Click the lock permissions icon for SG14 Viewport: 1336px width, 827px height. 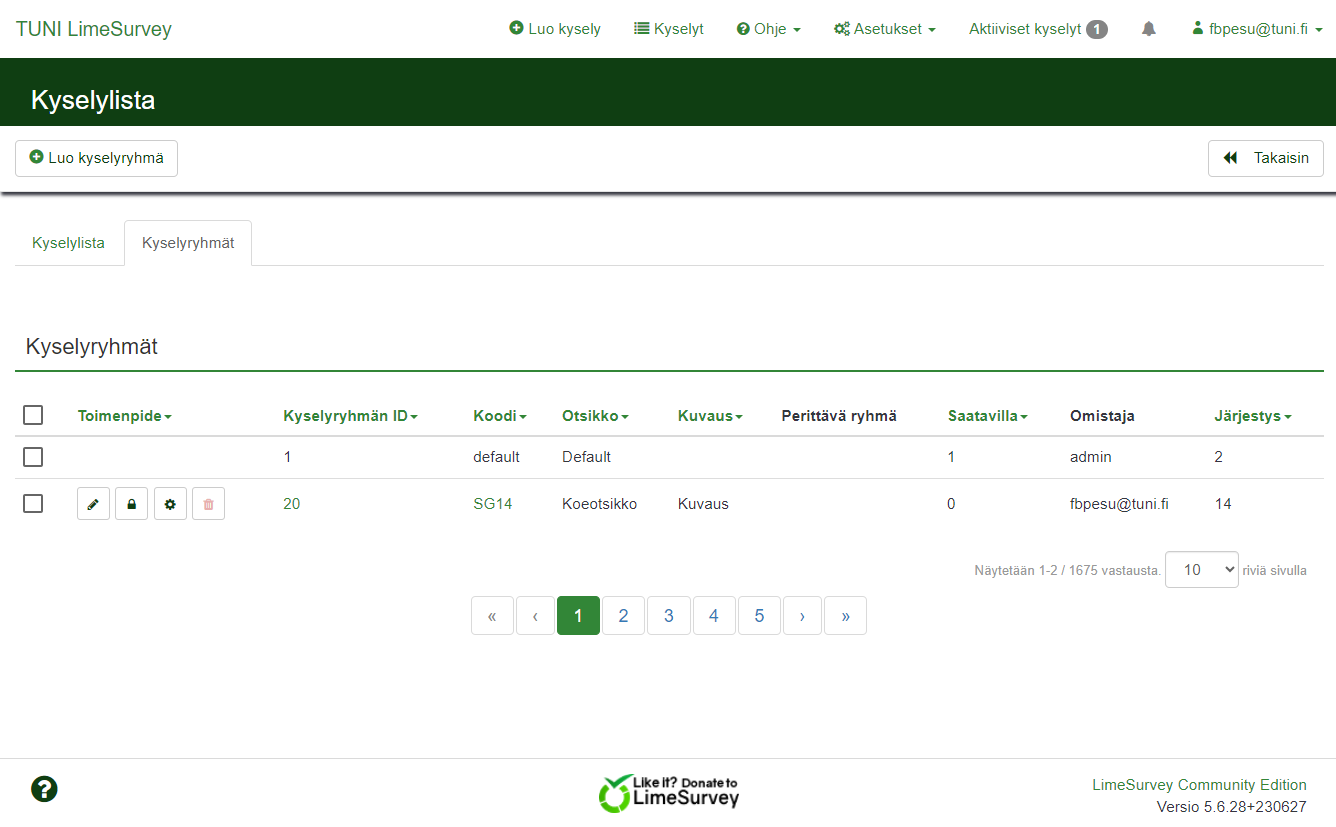[131, 504]
